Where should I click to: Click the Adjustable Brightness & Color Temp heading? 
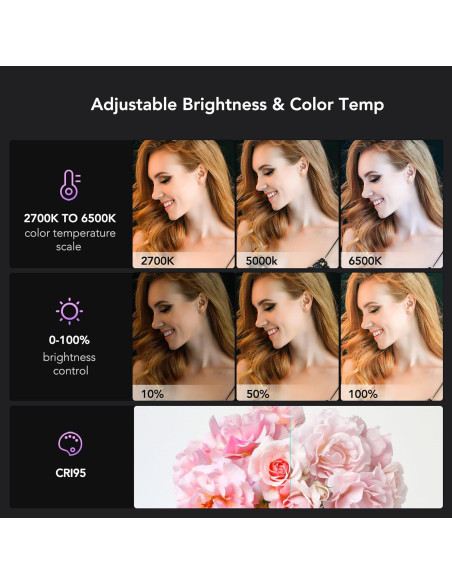(x=237, y=105)
